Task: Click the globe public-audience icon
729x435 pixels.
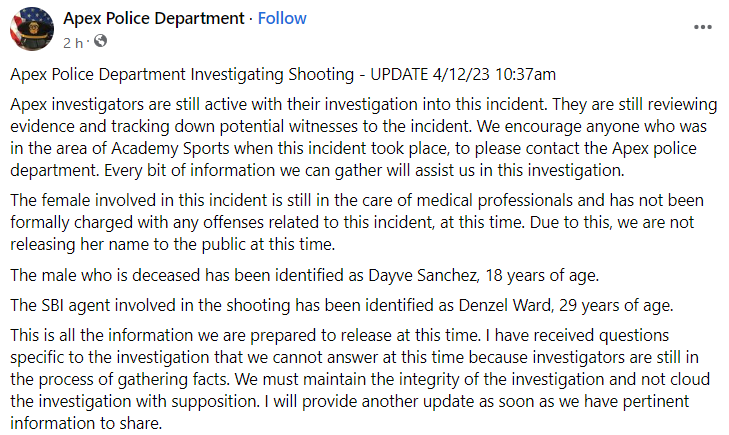Action: pos(100,42)
